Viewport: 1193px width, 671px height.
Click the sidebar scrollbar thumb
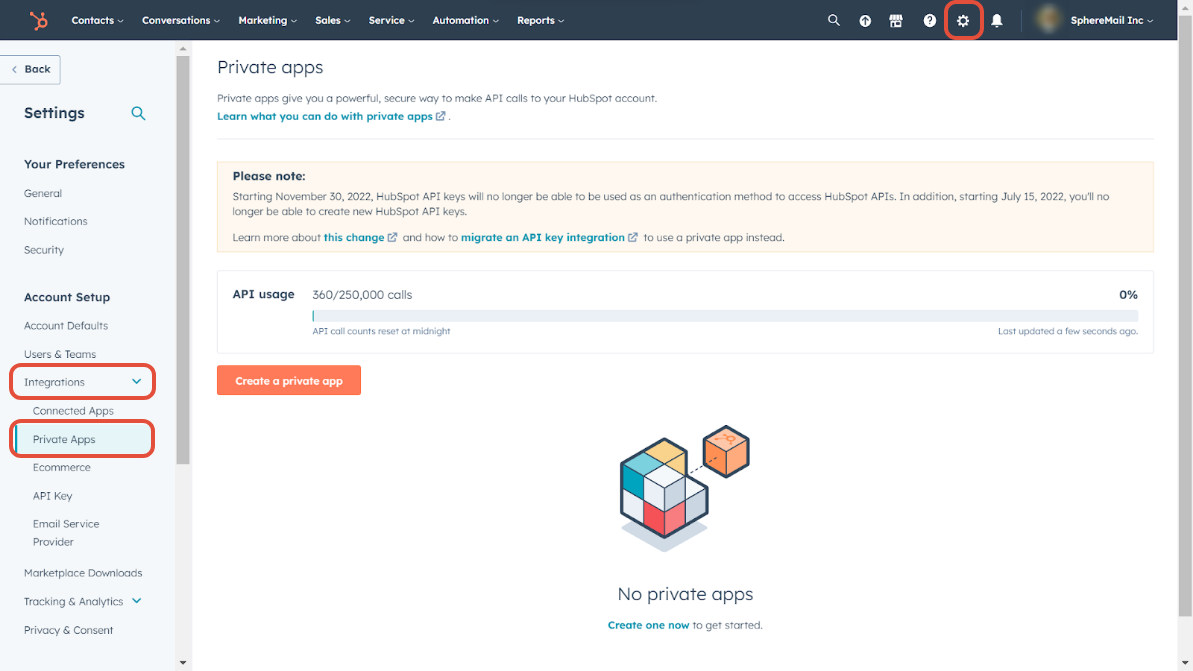[x=183, y=259]
